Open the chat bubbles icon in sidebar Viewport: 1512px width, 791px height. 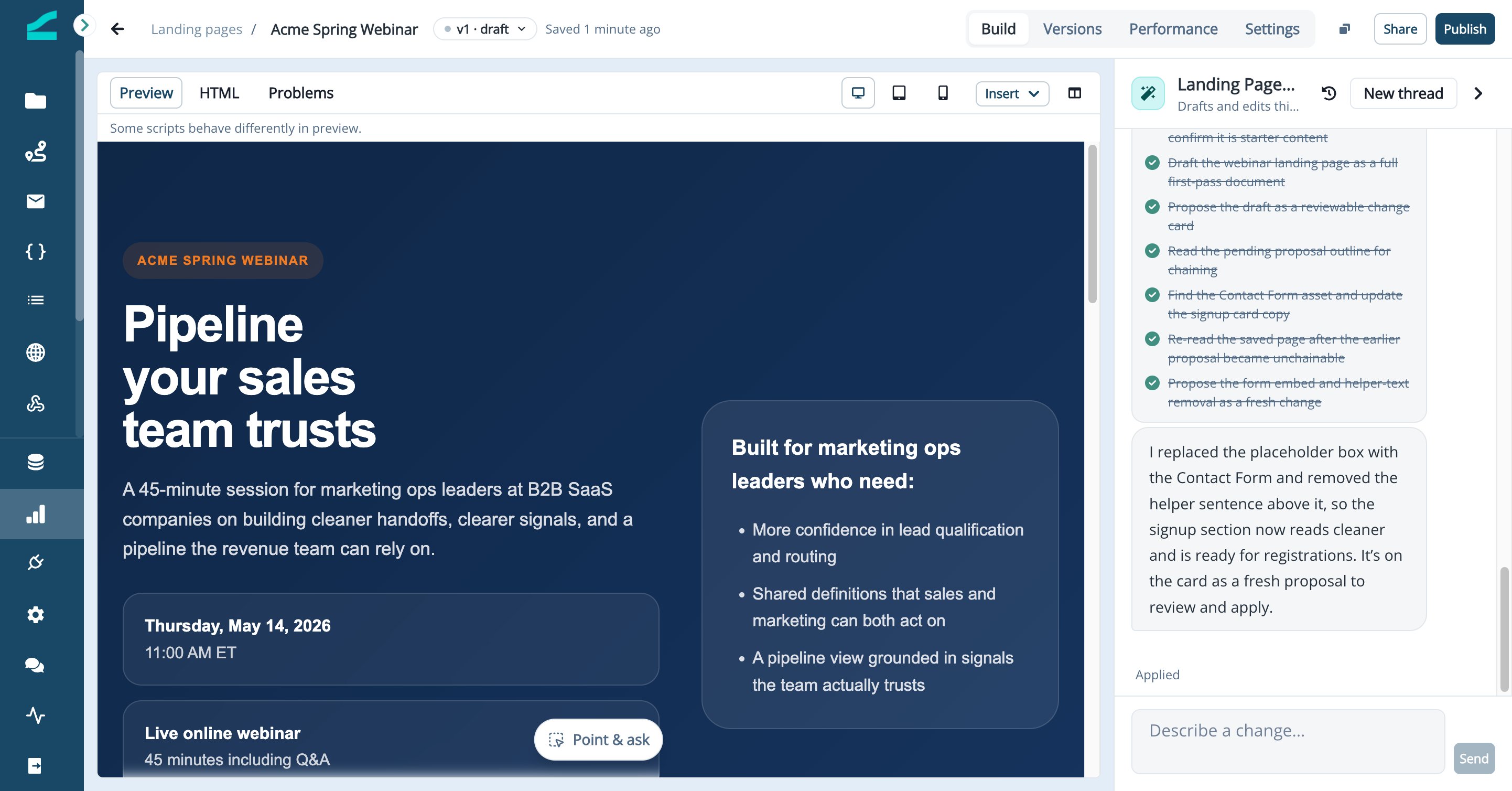(x=36, y=665)
